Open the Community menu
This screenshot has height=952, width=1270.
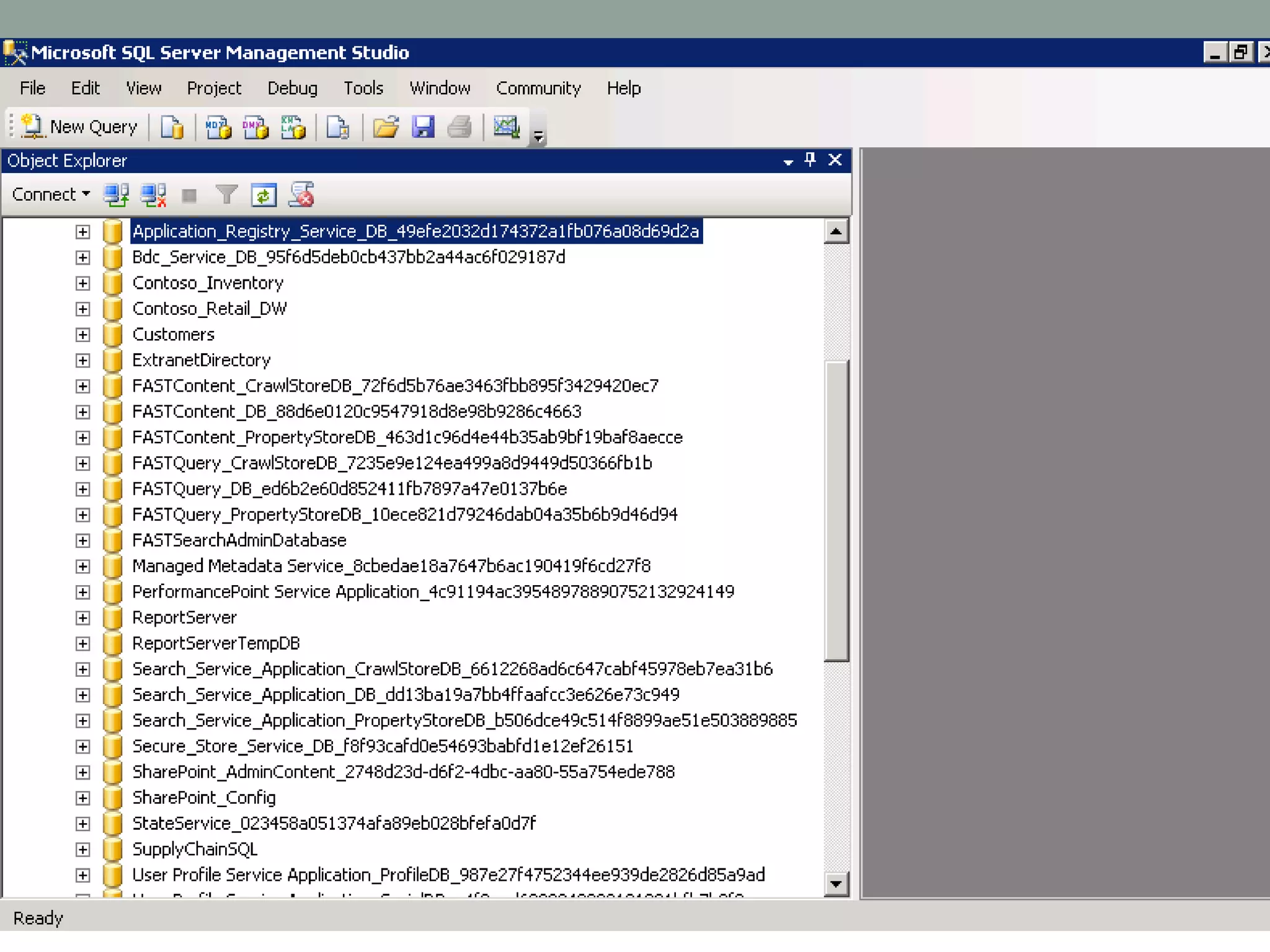[538, 89]
